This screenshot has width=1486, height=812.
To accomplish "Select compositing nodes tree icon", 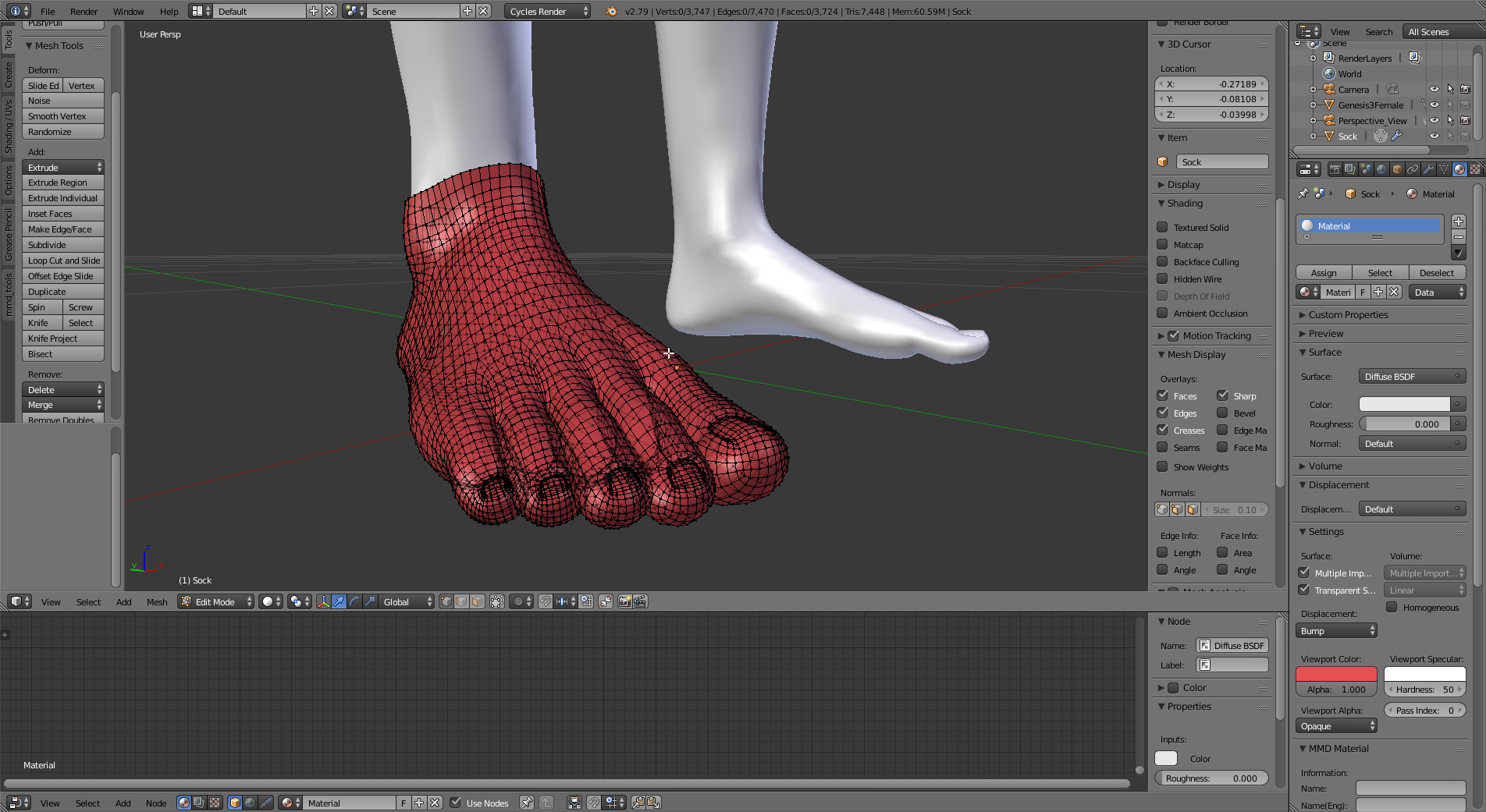I will pyautogui.click(x=199, y=803).
